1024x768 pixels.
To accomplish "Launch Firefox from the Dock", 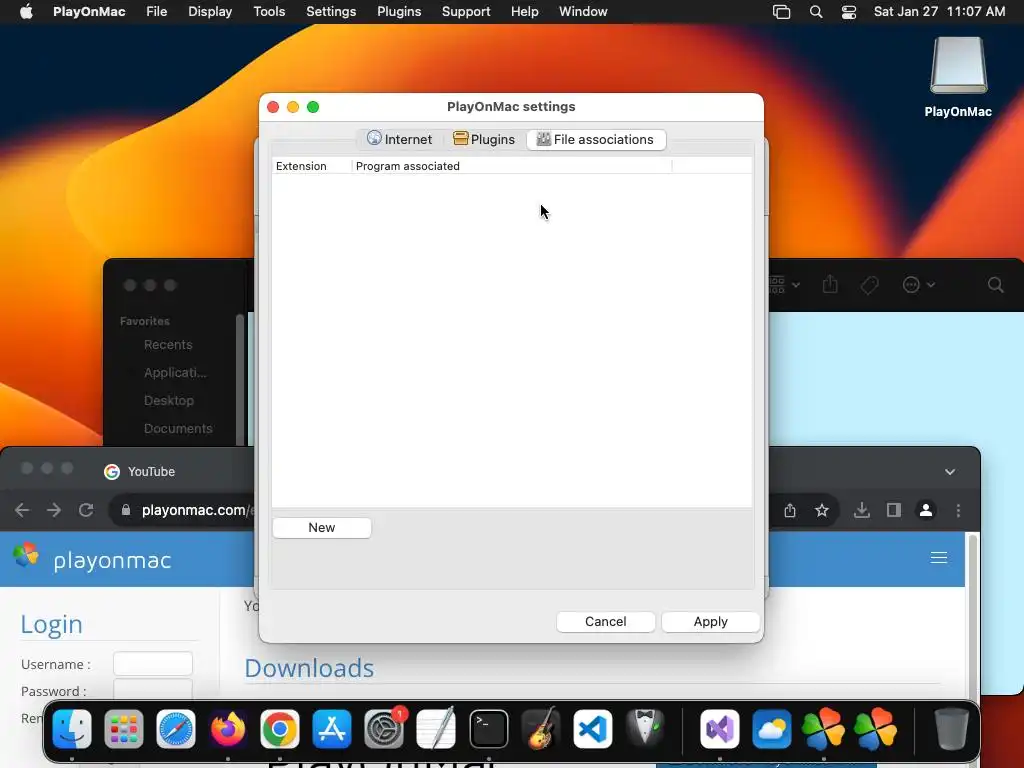I will (228, 729).
